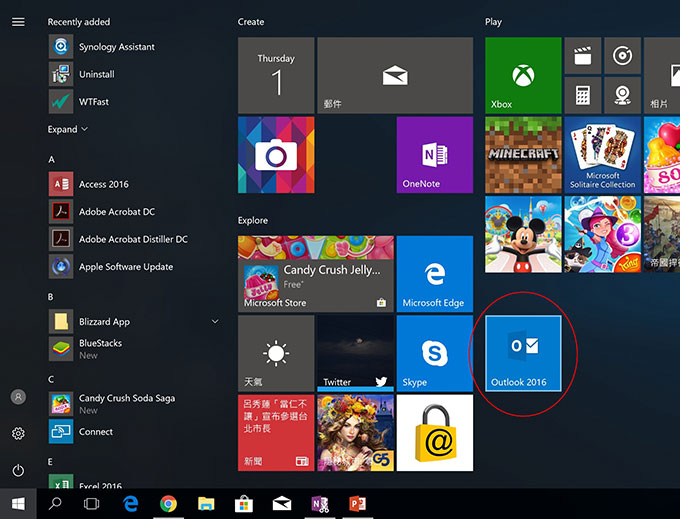Open the Power options button
Viewport: 680px width, 519px height.
tap(18, 470)
